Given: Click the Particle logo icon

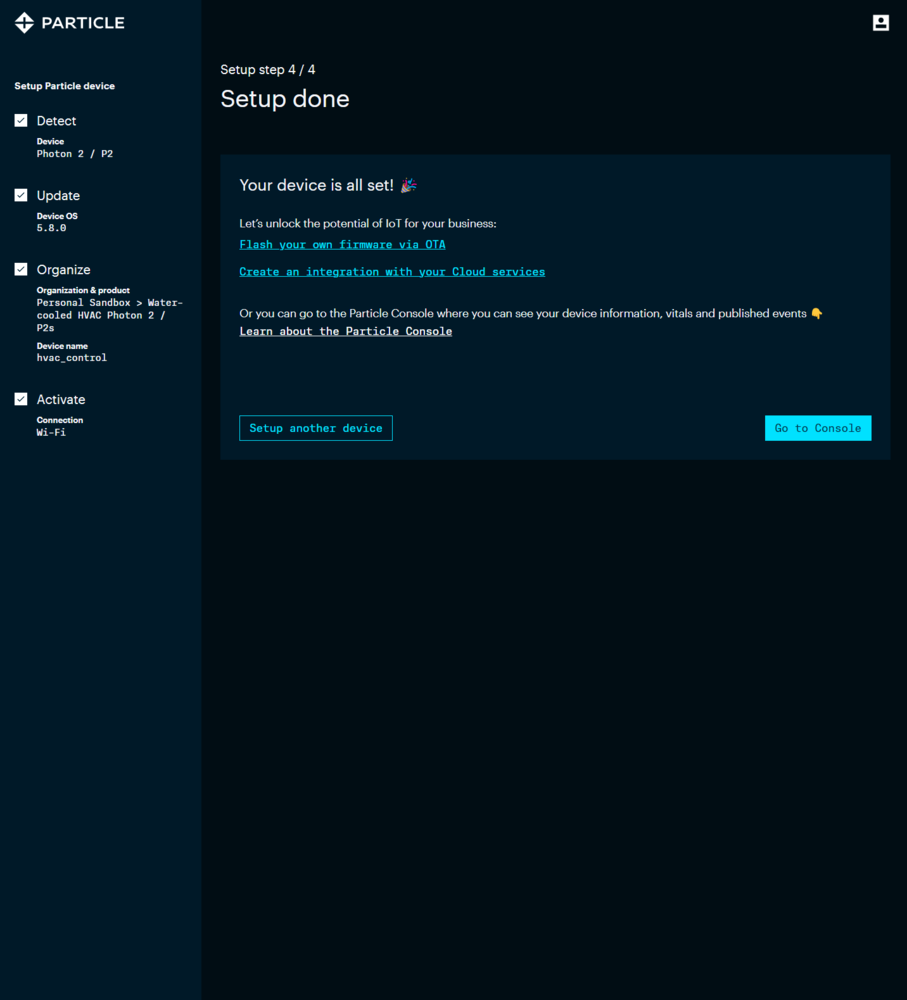Looking at the screenshot, I should [24, 23].
